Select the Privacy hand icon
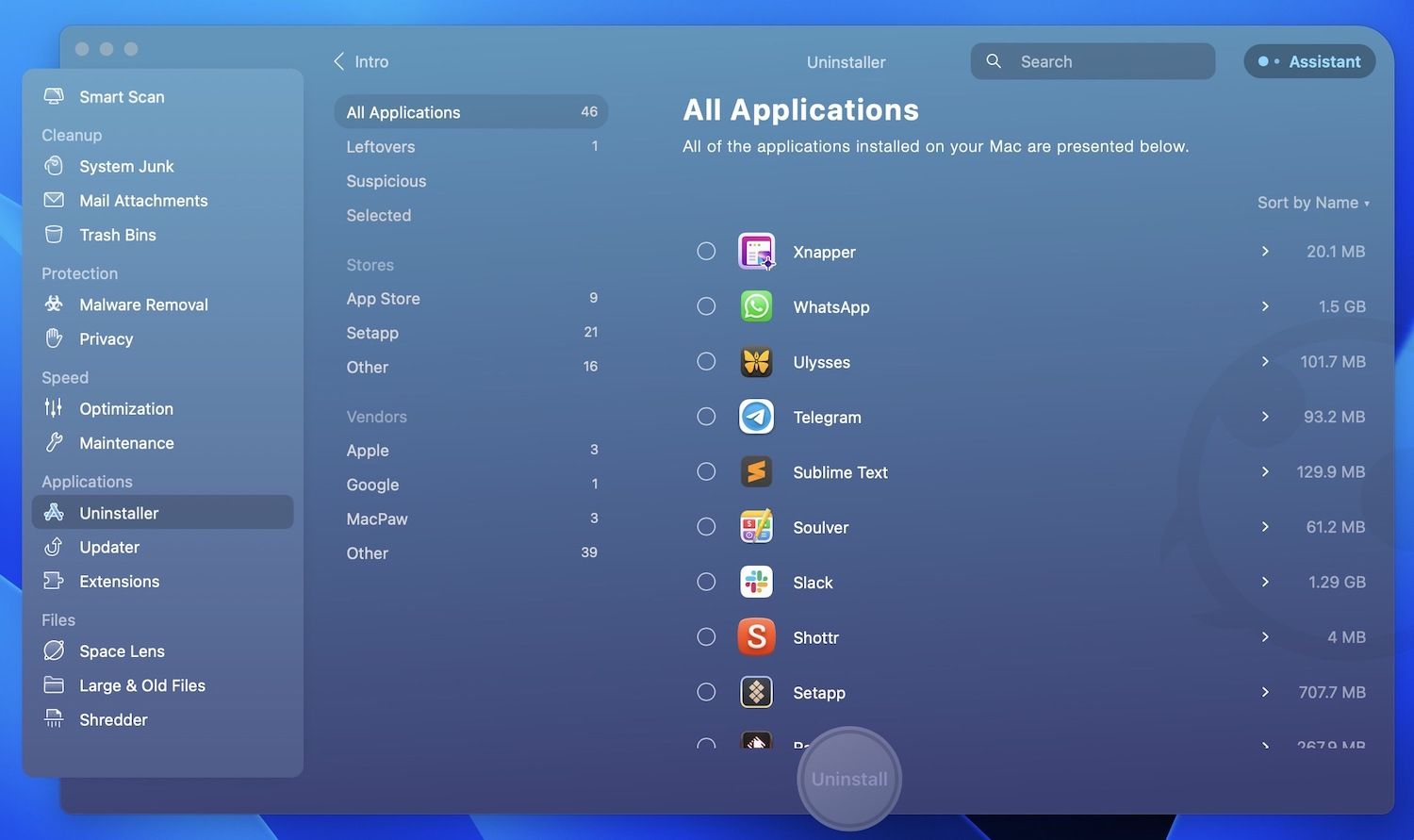The height and width of the screenshot is (840, 1414). pos(54,338)
